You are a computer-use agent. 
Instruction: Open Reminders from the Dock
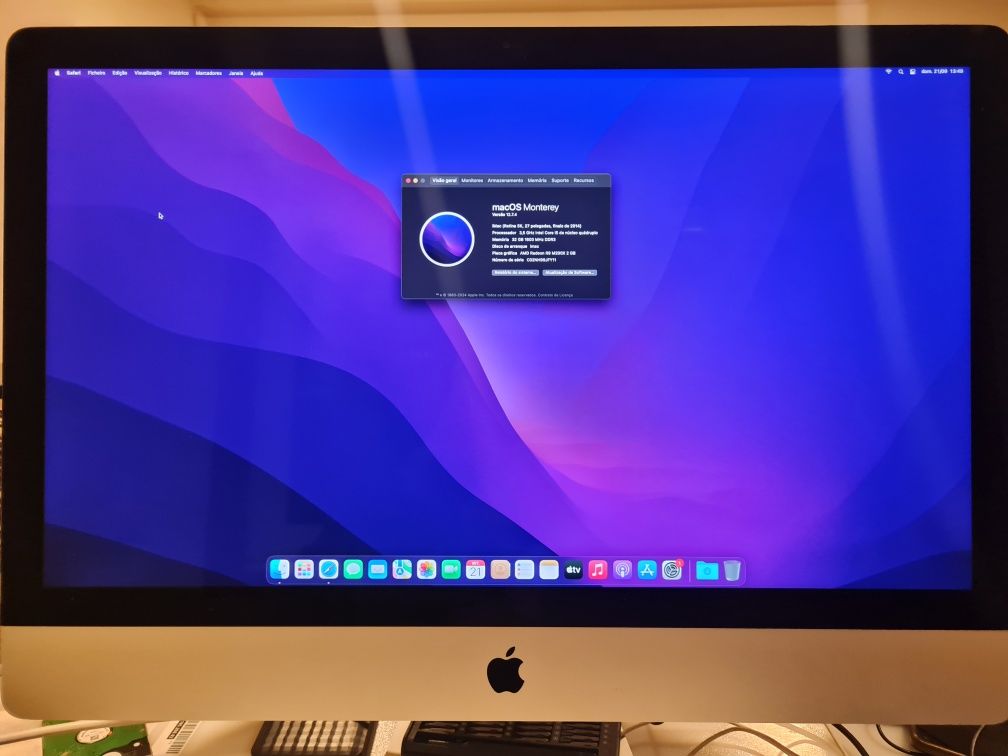(x=525, y=569)
